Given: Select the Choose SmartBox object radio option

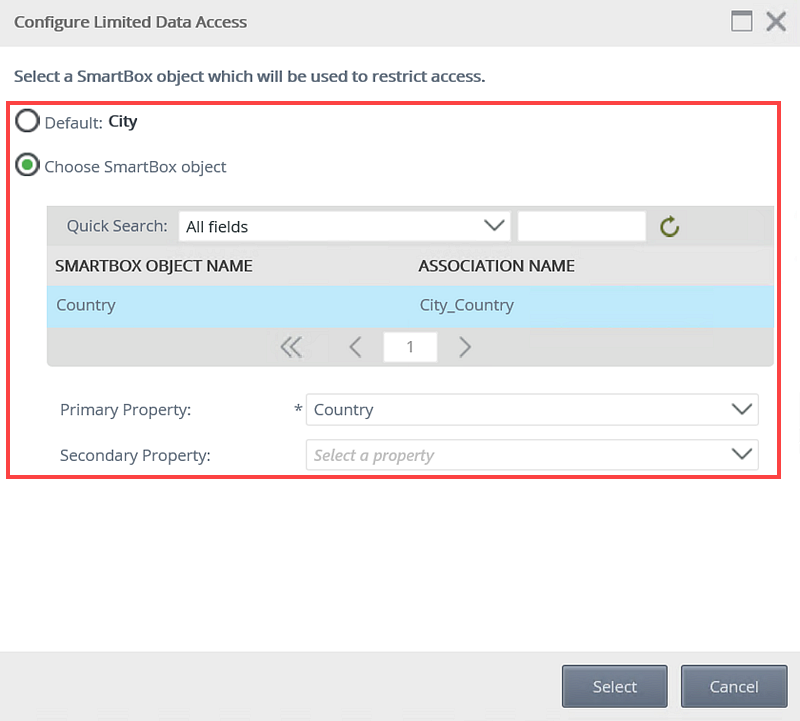Looking at the screenshot, I should (x=27, y=165).
